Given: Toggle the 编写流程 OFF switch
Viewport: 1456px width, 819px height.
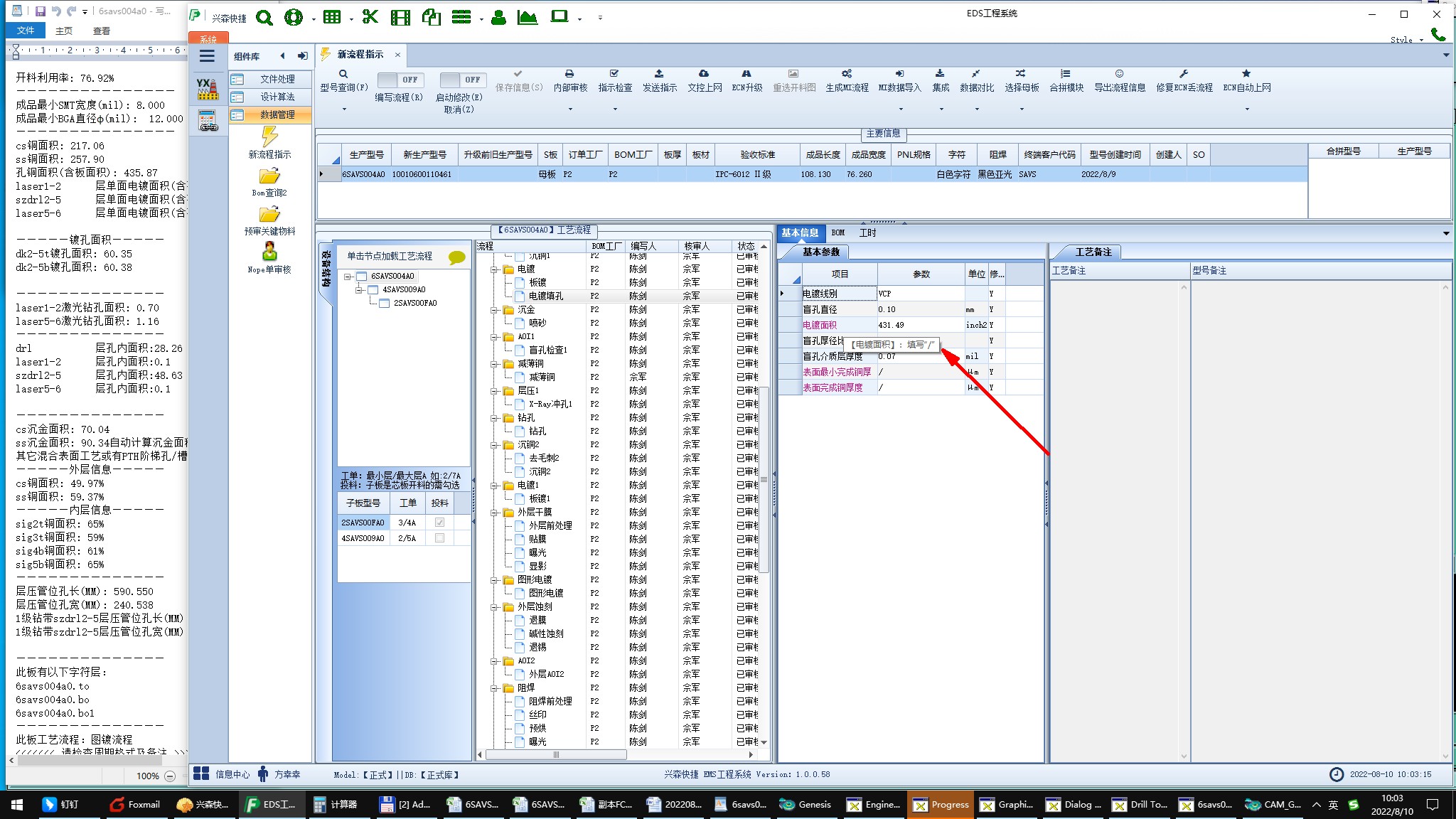Looking at the screenshot, I should [400, 80].
